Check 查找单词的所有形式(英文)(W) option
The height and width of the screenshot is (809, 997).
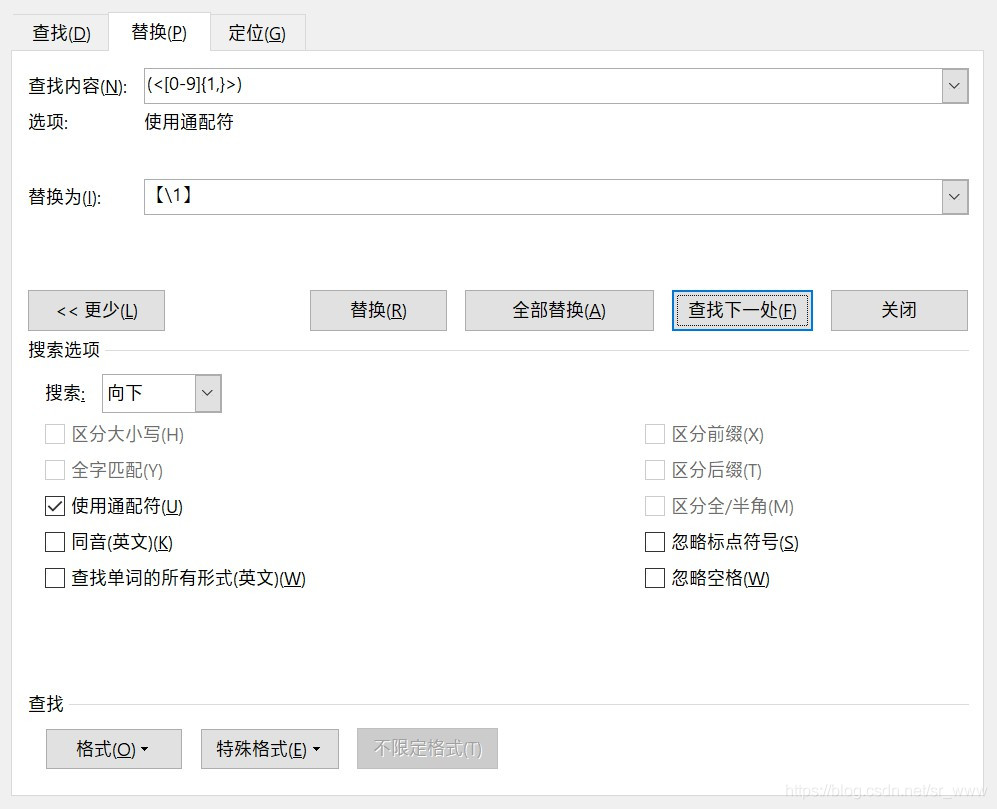tap(55, 578)
